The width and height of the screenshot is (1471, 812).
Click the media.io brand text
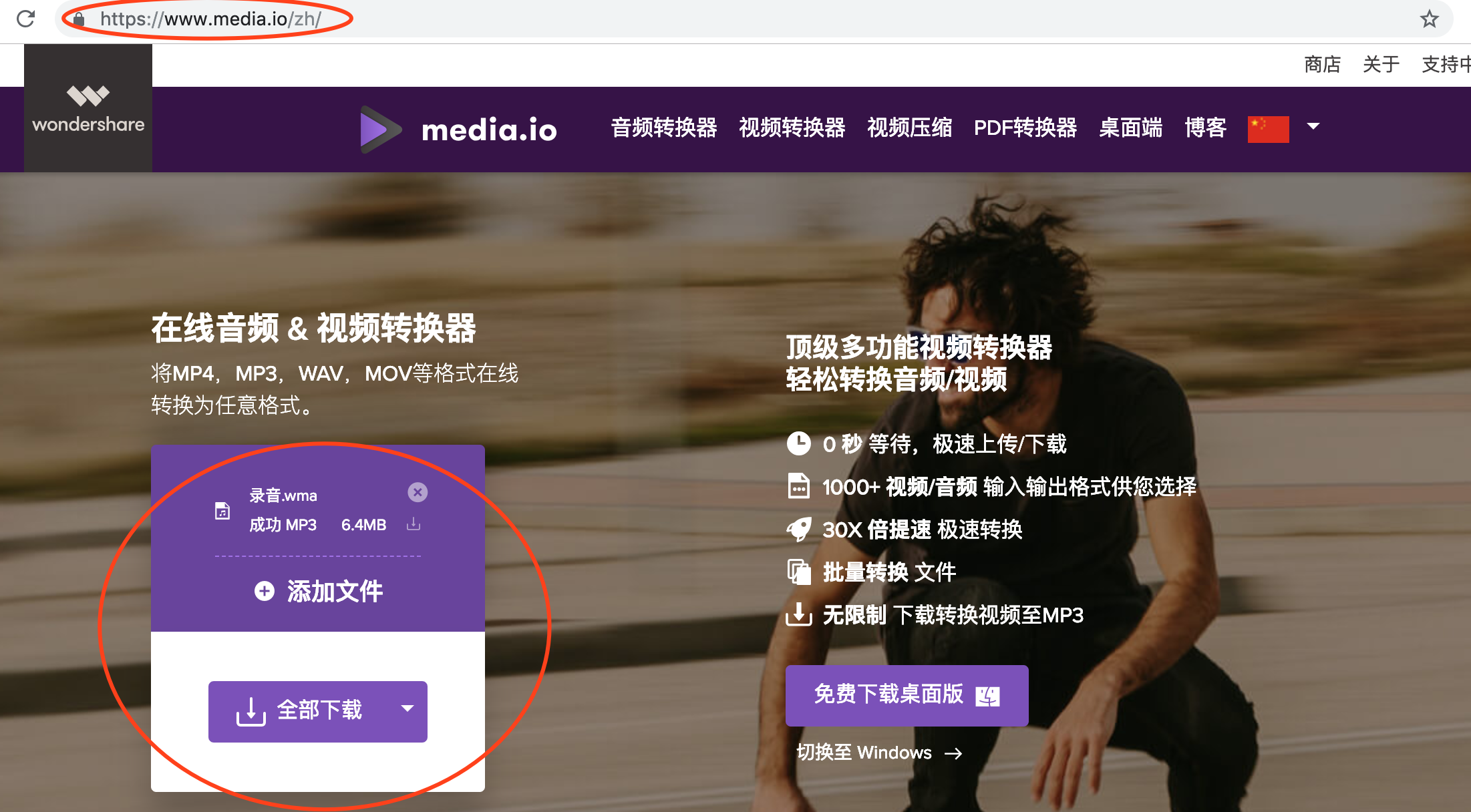(489, 130)
